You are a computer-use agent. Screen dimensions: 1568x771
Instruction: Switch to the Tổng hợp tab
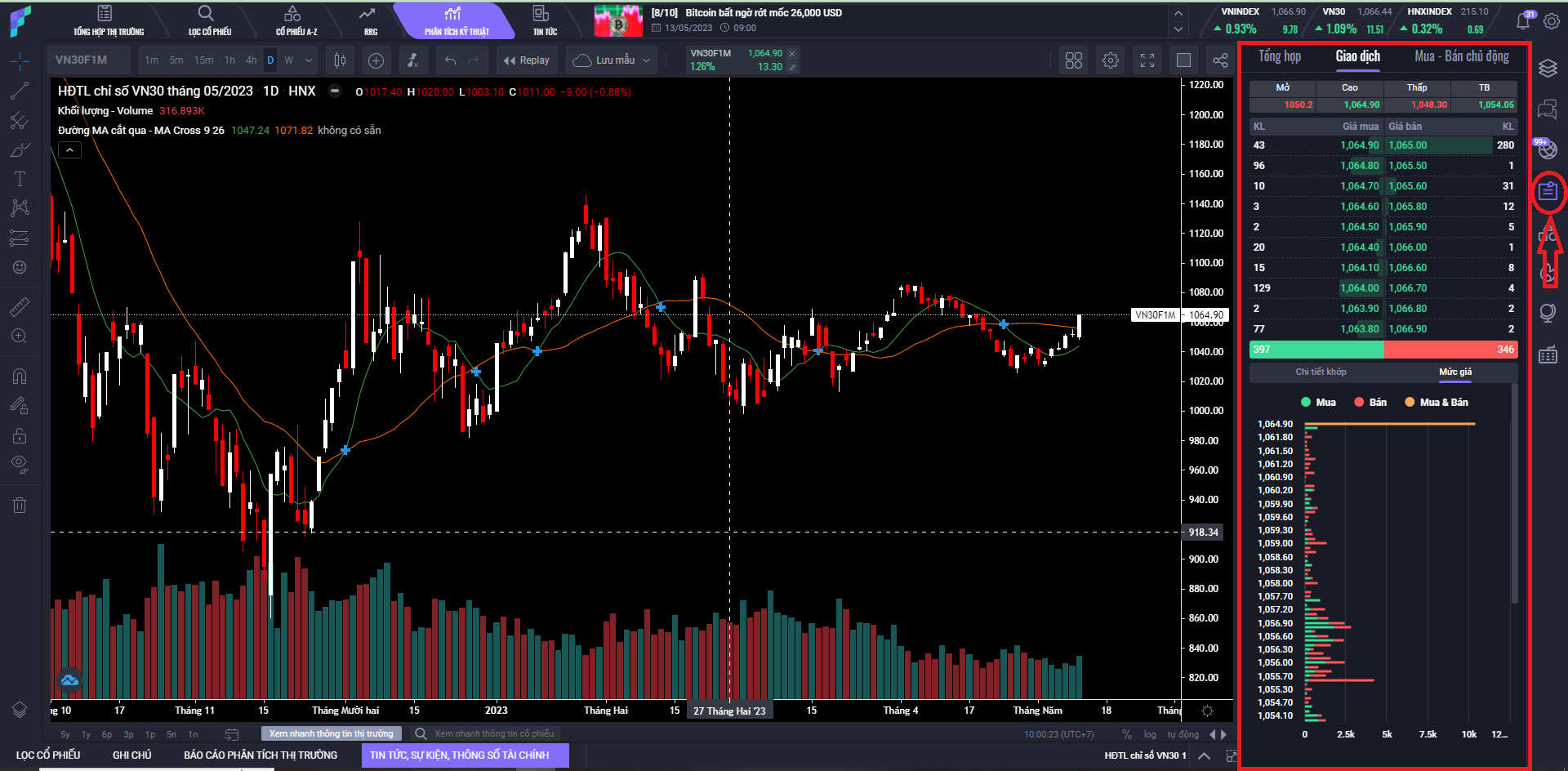tap(1279, 56)
